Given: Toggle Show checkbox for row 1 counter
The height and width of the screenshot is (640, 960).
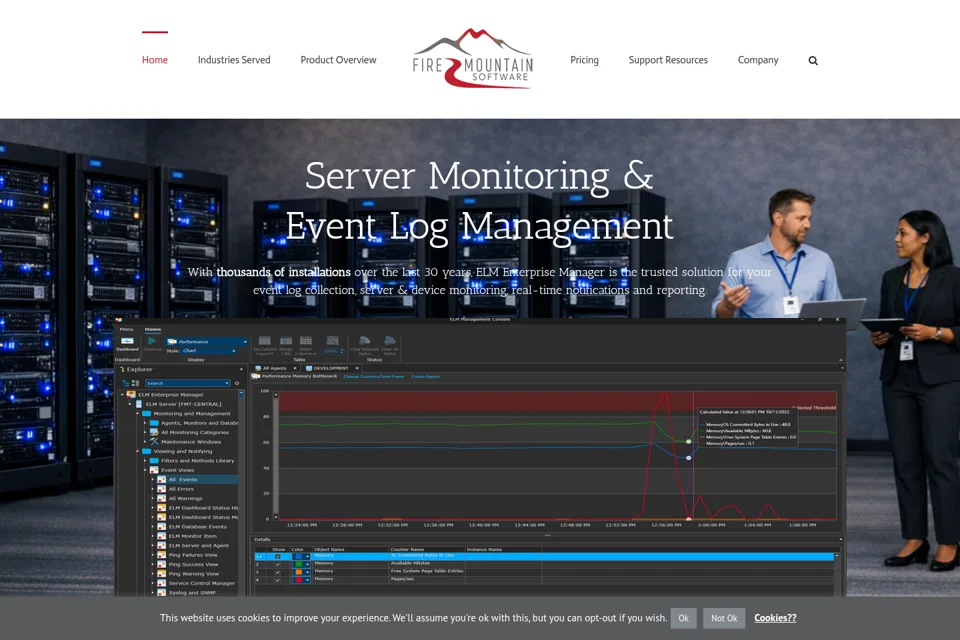Looking at the screenshot, I should [277, 557].
